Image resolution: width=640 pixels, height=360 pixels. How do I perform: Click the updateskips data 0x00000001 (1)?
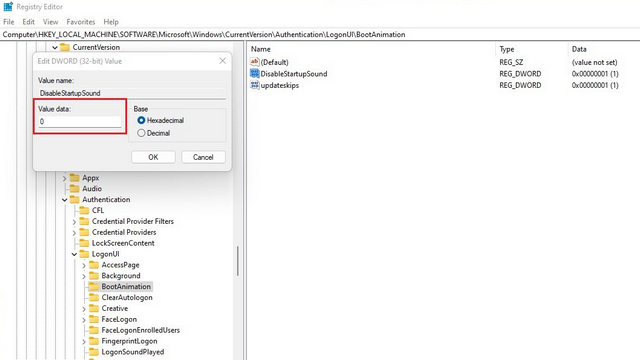(x=595, y=85)
